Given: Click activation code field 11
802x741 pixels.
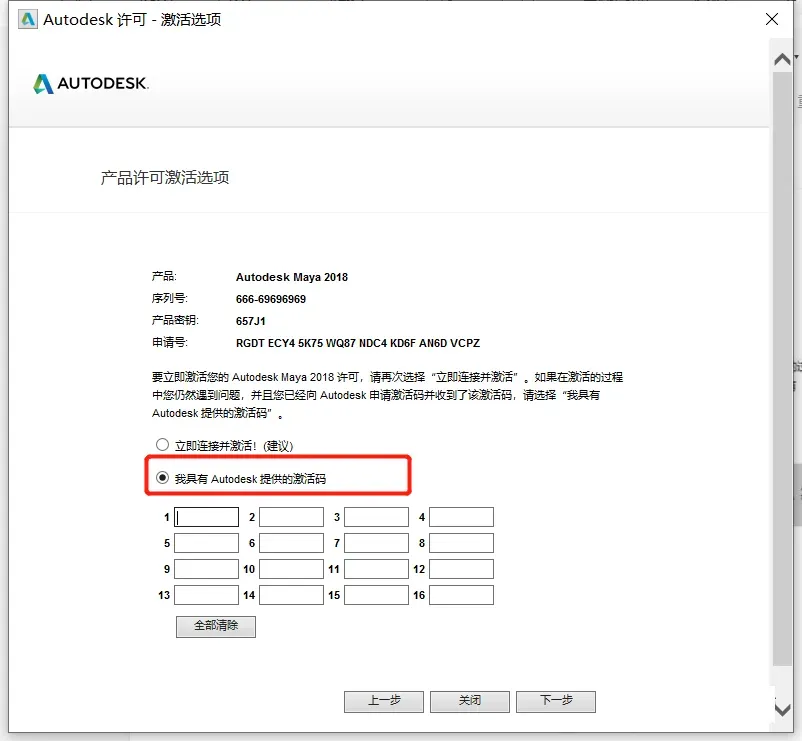Looking at the screenshot, I should coord(376,569).
